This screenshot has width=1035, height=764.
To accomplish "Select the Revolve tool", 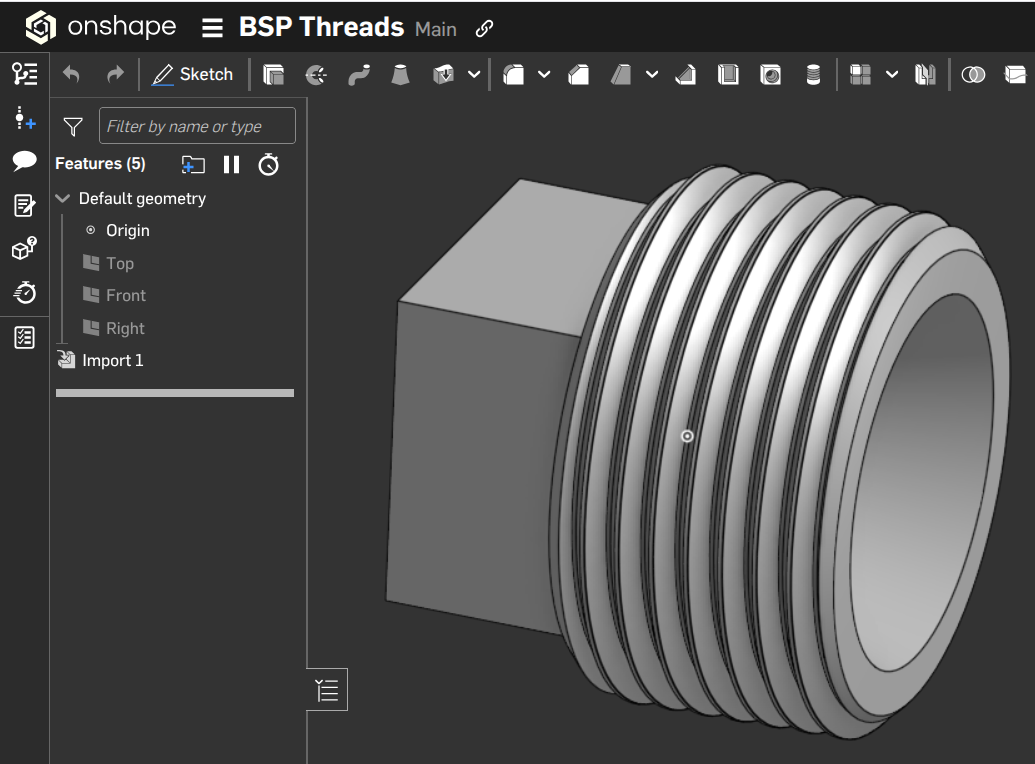I will (x=316, y=75).
